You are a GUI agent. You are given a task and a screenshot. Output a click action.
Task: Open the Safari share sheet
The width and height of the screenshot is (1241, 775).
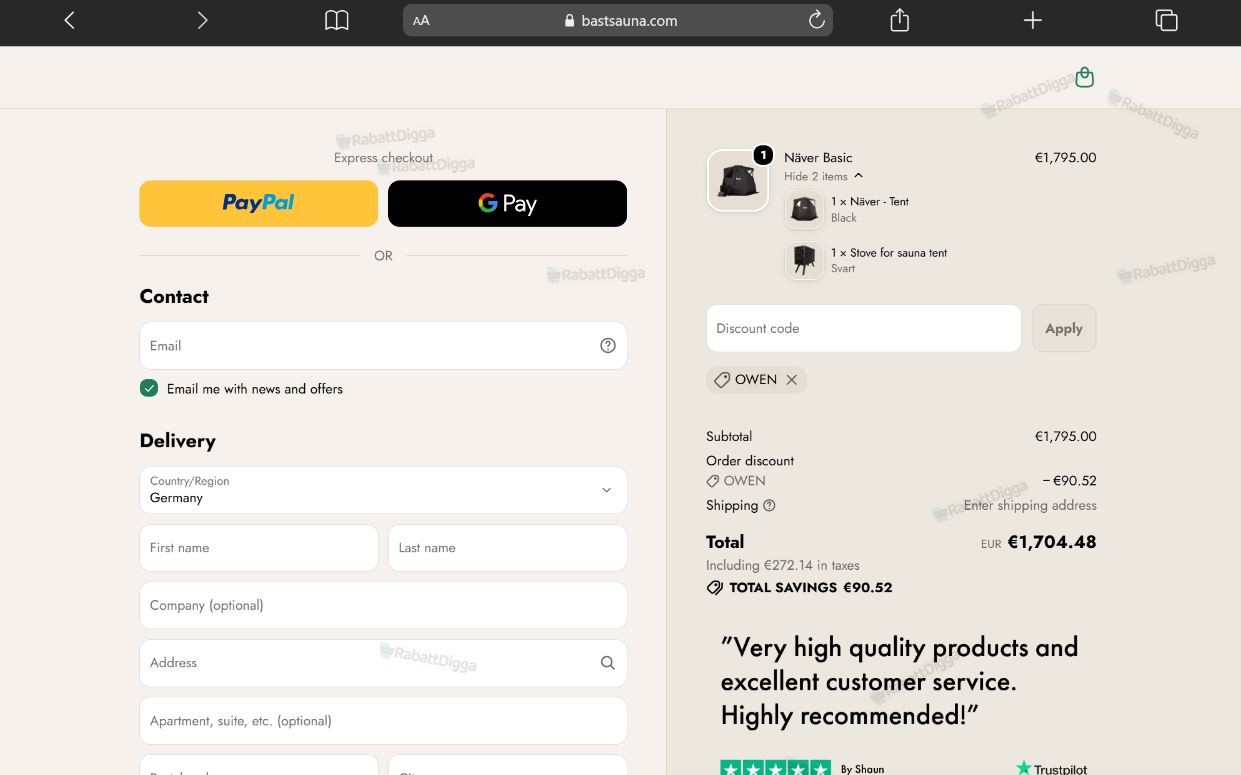899,20
